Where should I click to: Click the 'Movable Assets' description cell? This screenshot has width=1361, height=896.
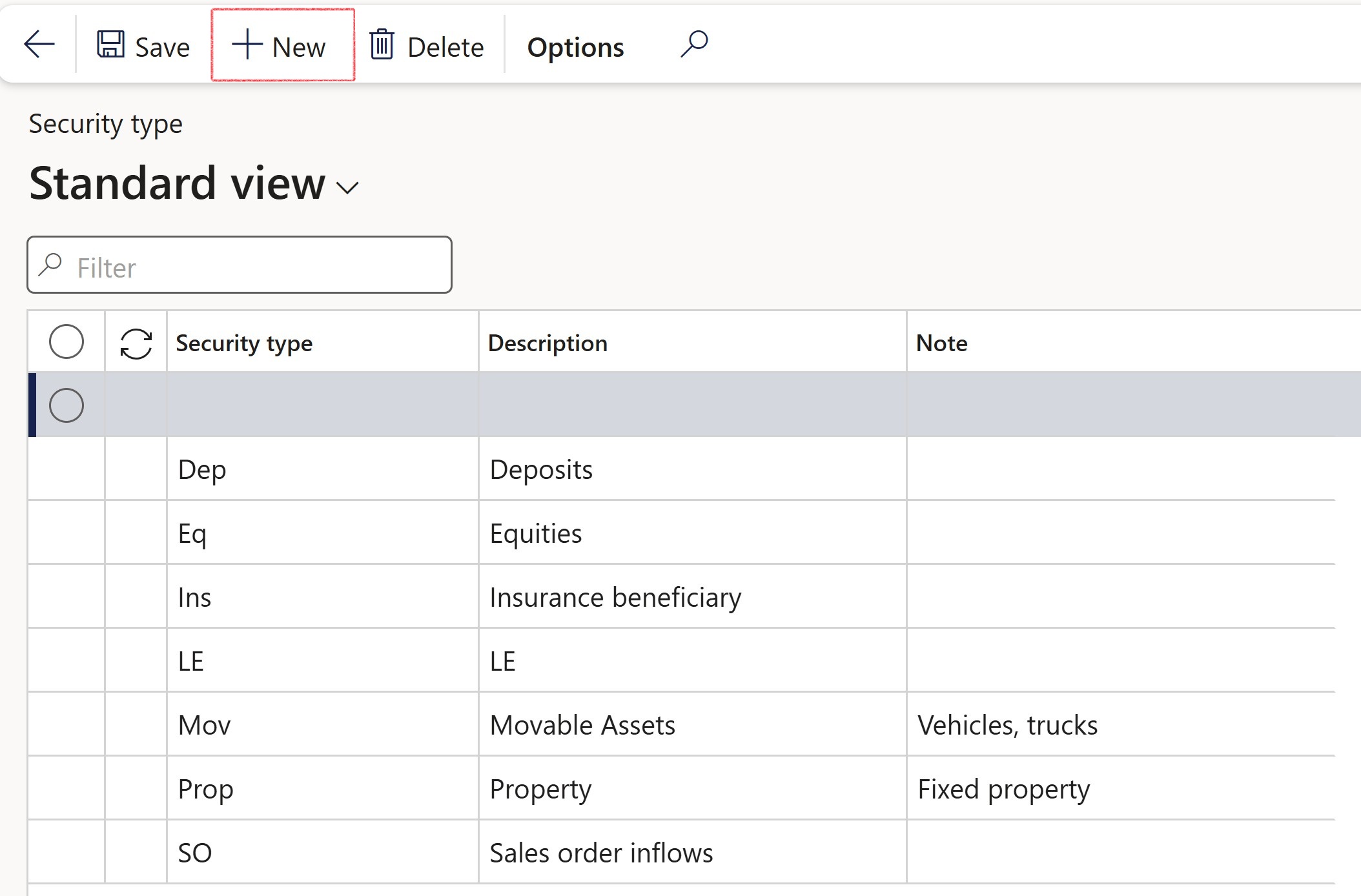click(692, 724)
